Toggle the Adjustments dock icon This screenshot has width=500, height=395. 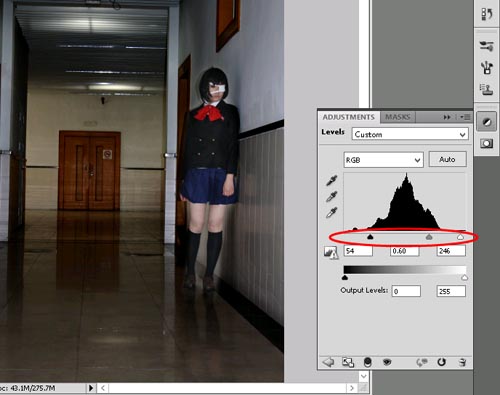pos(486,122)
